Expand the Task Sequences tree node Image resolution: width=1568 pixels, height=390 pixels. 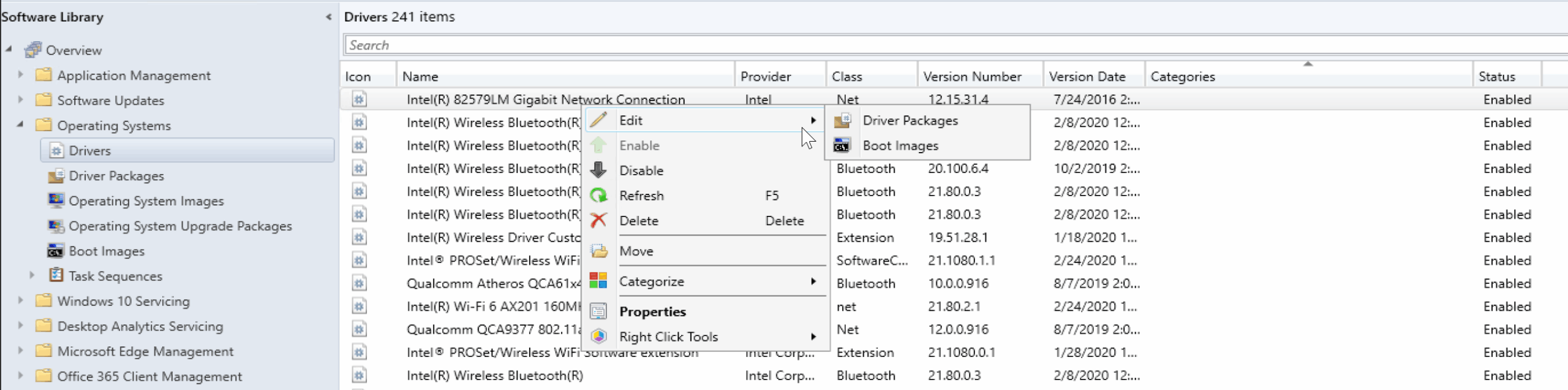32,276
